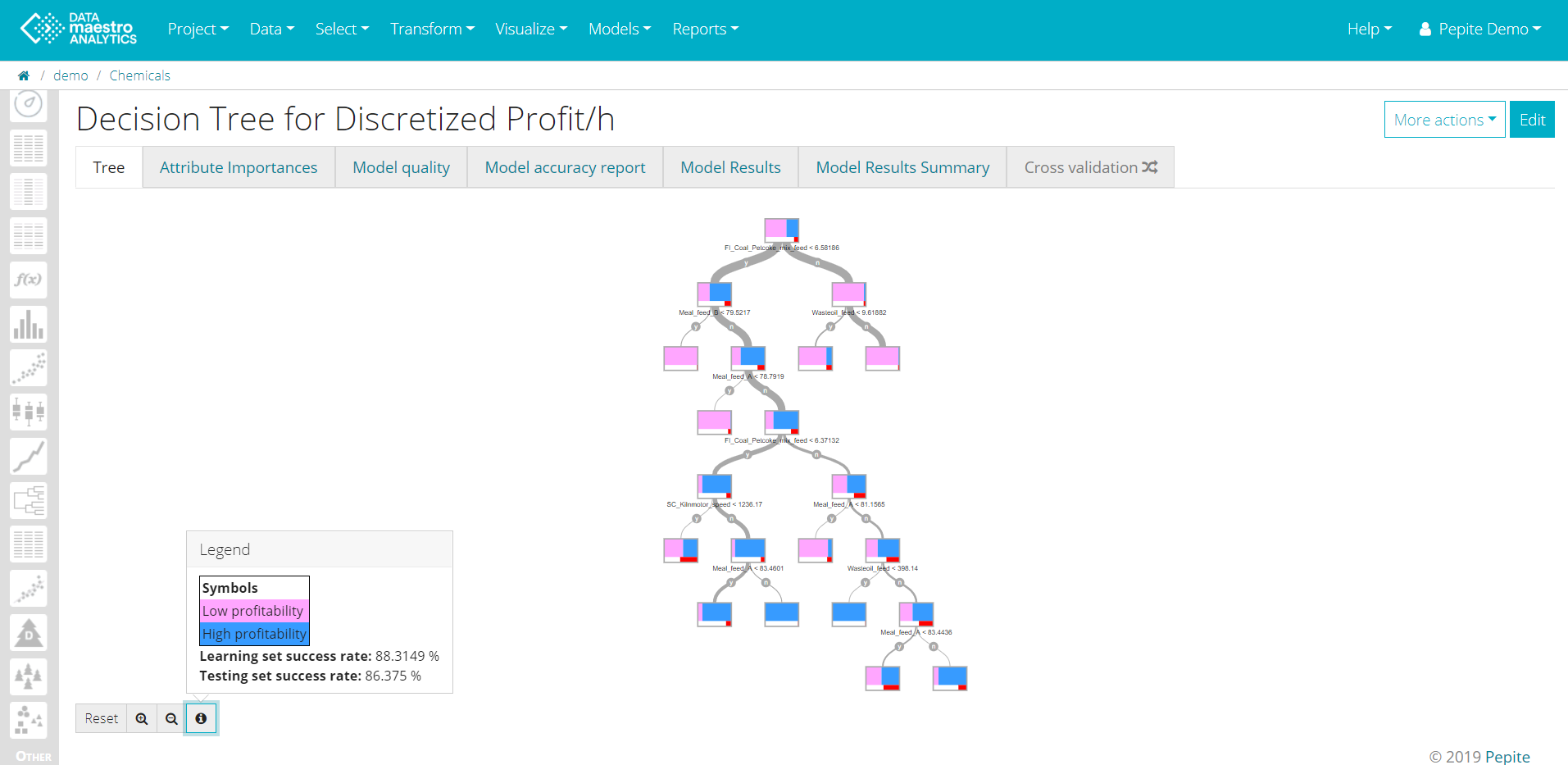Toggle the legend info button

pyautogui.click(x=201, y=718)
